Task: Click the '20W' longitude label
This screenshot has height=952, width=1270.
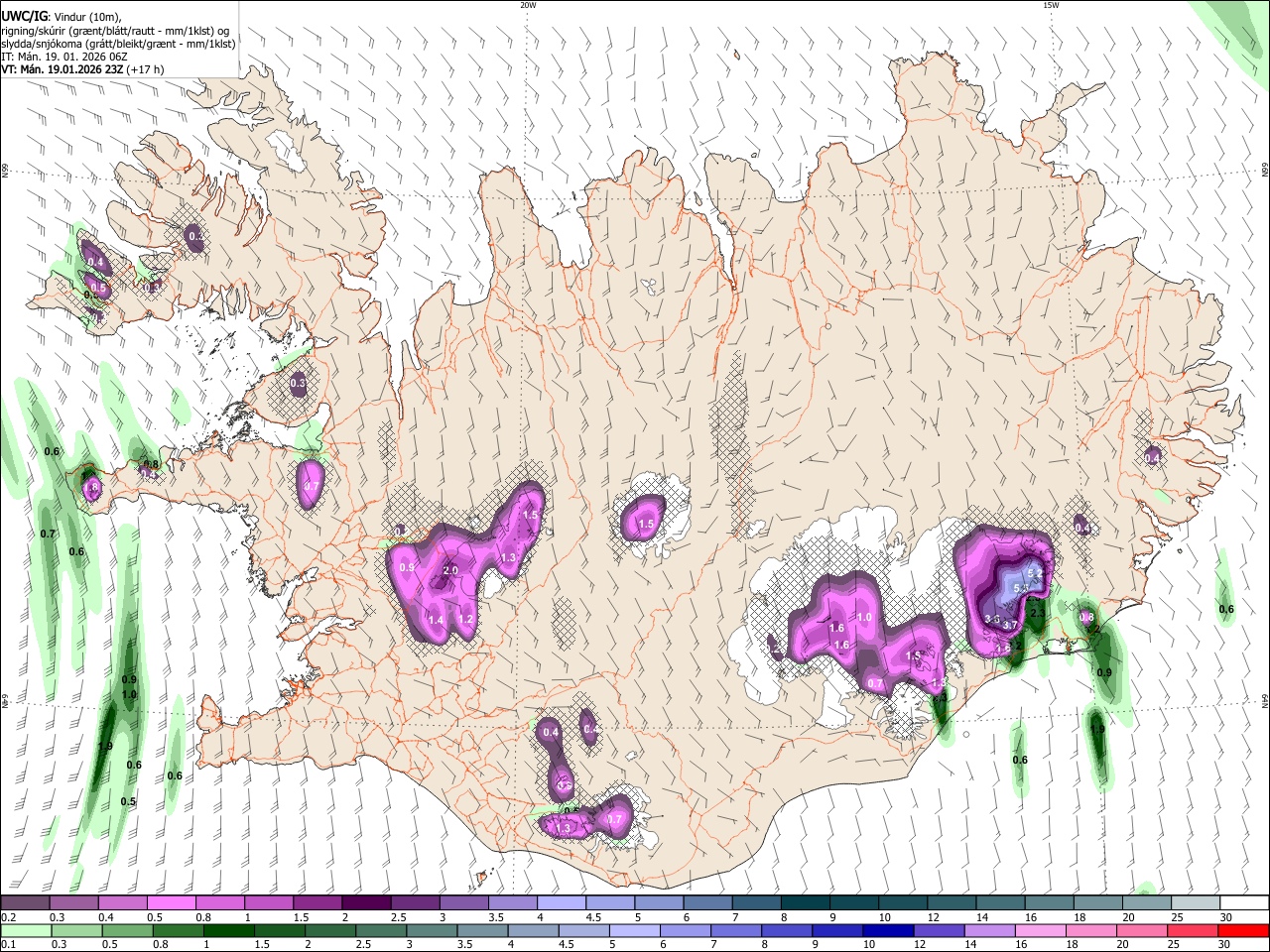Action: click(x=528, y=5)
